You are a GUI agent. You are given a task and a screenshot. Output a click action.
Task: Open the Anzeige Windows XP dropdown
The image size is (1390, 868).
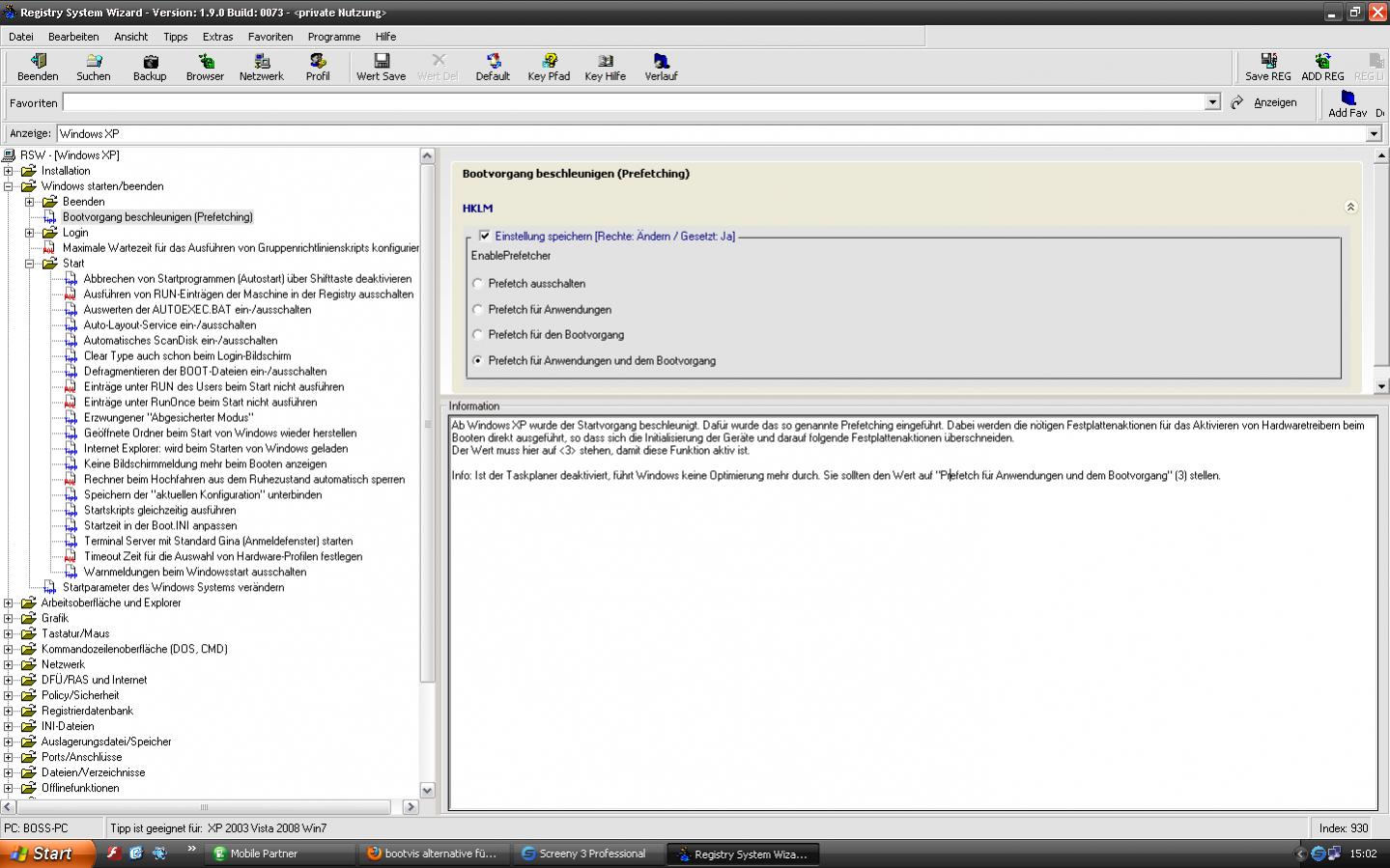coord(1374,134)
